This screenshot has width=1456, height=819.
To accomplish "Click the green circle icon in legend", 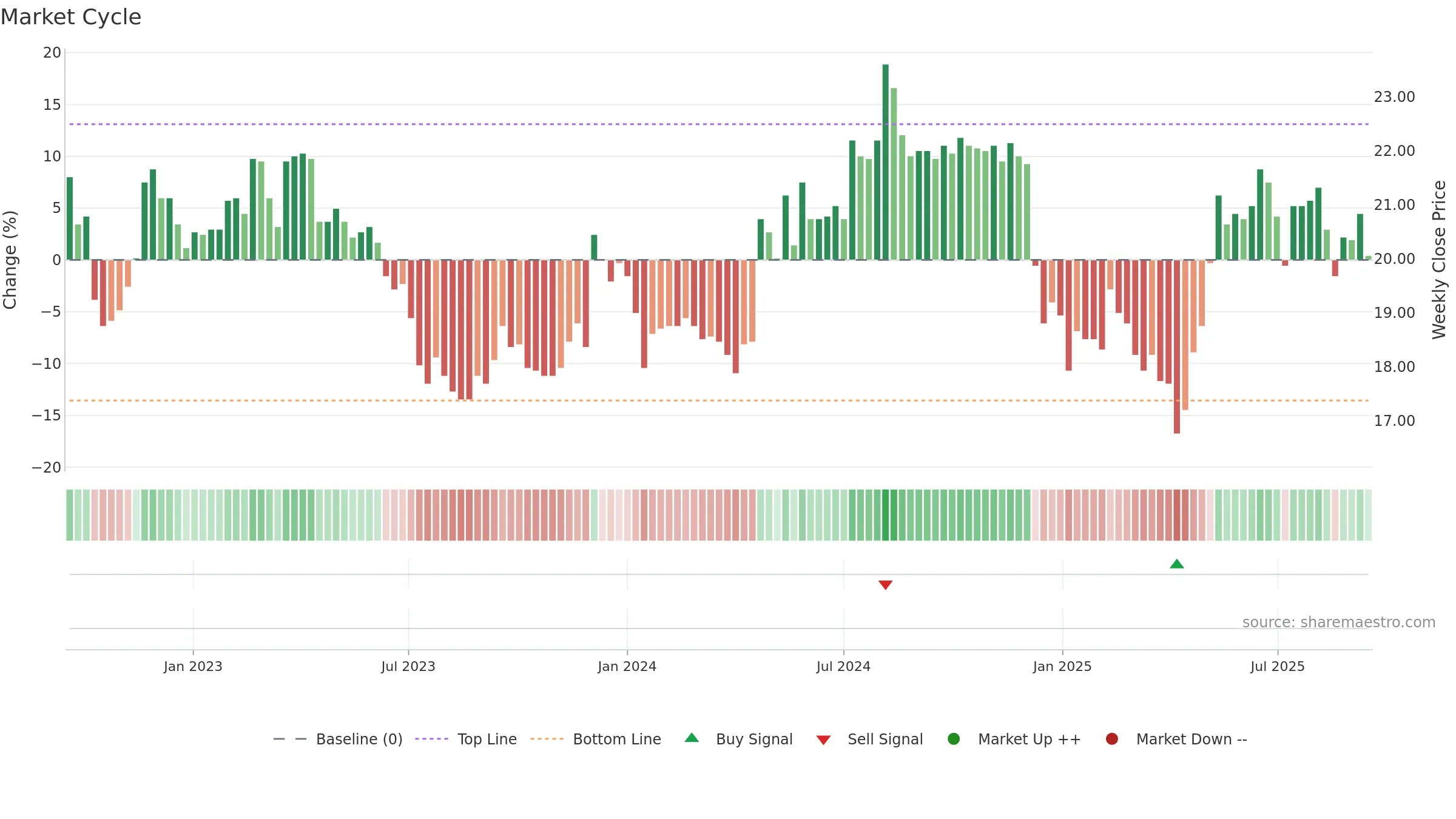I will click(x=954, y=739).
